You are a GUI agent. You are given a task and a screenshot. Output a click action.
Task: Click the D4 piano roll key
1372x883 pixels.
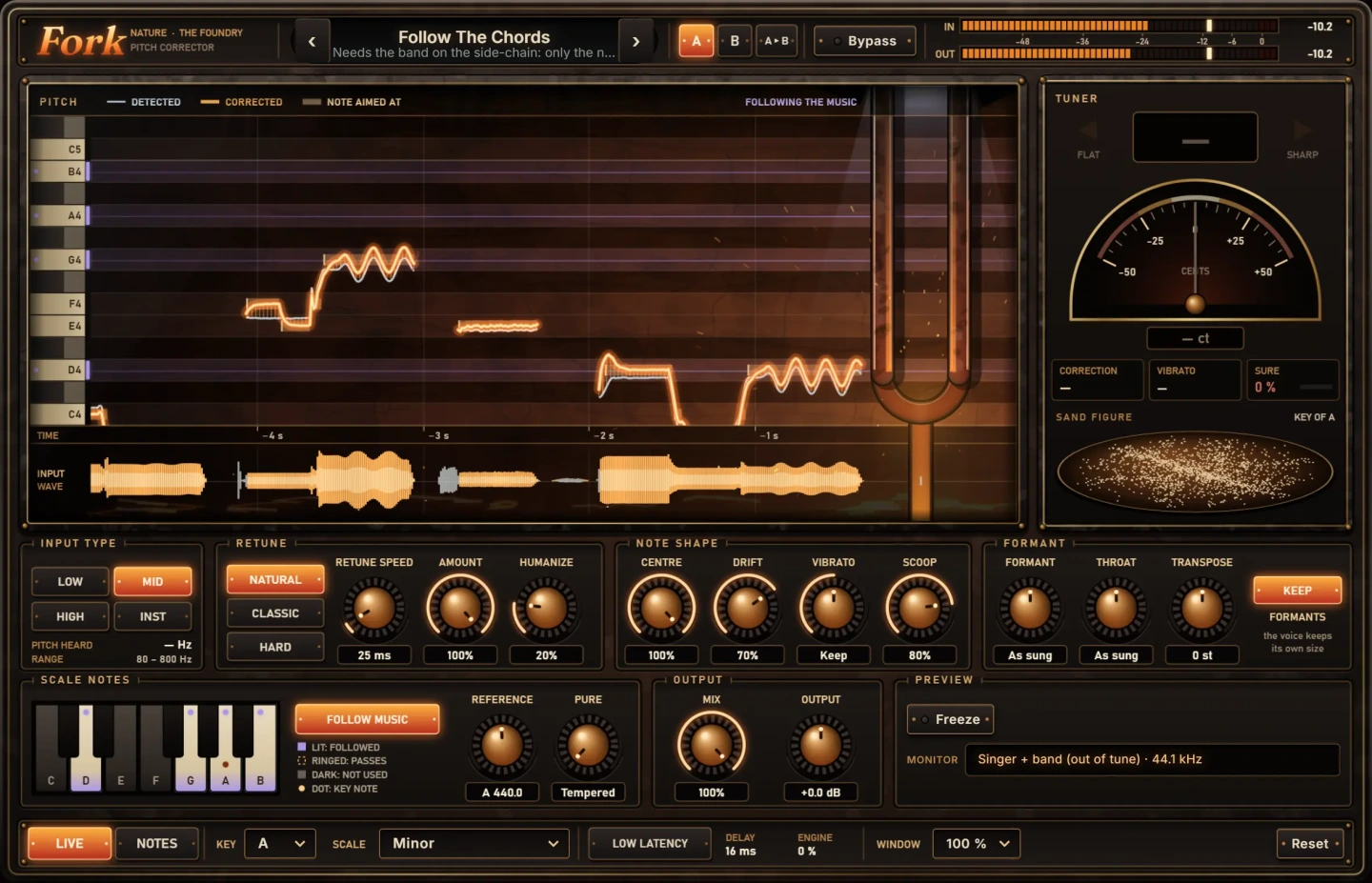(58, 370)
